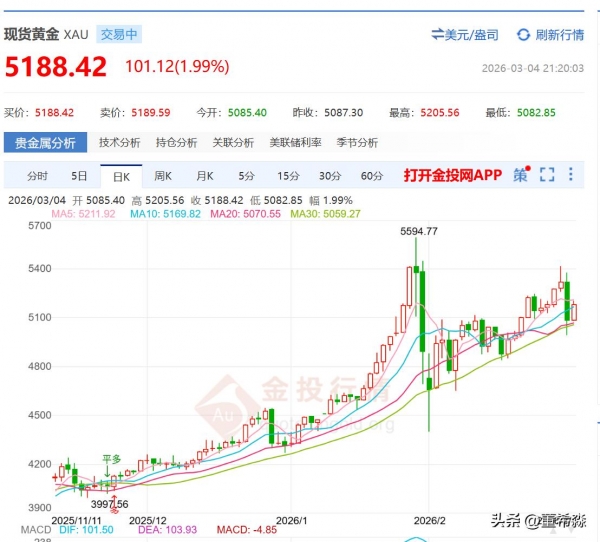The width and height of the screenshot is (600, 542).
Task: Click the 策 strategy icon
Action: click(520, 175)
